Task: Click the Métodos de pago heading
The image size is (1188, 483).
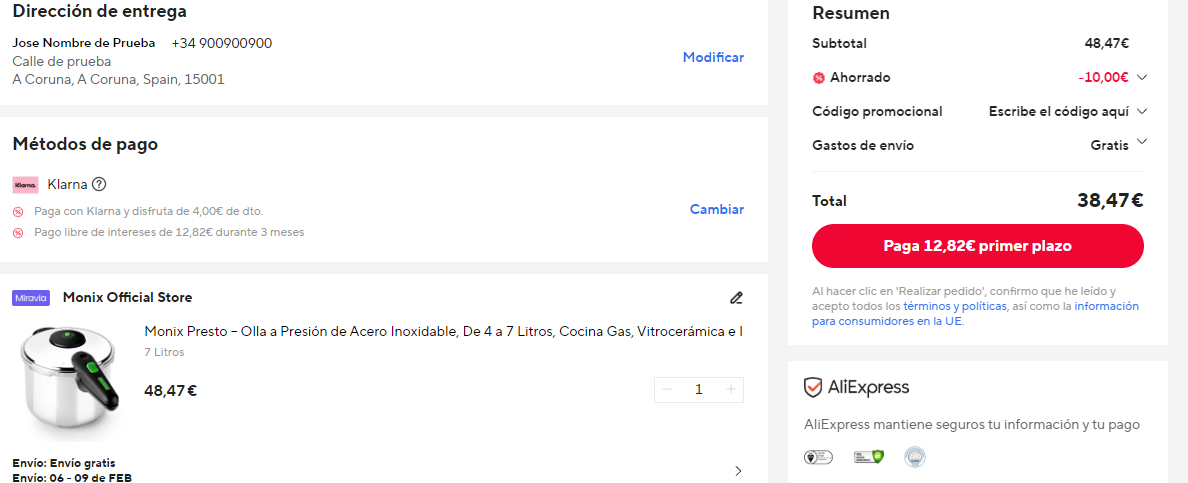Action: click(86, 144)
